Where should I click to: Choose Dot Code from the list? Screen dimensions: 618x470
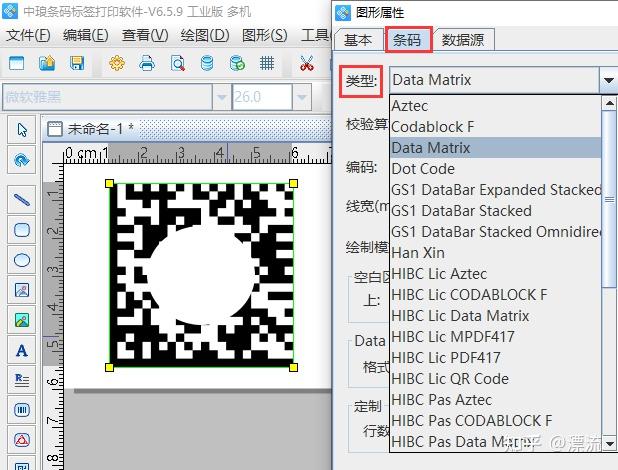tap(495, 169)
